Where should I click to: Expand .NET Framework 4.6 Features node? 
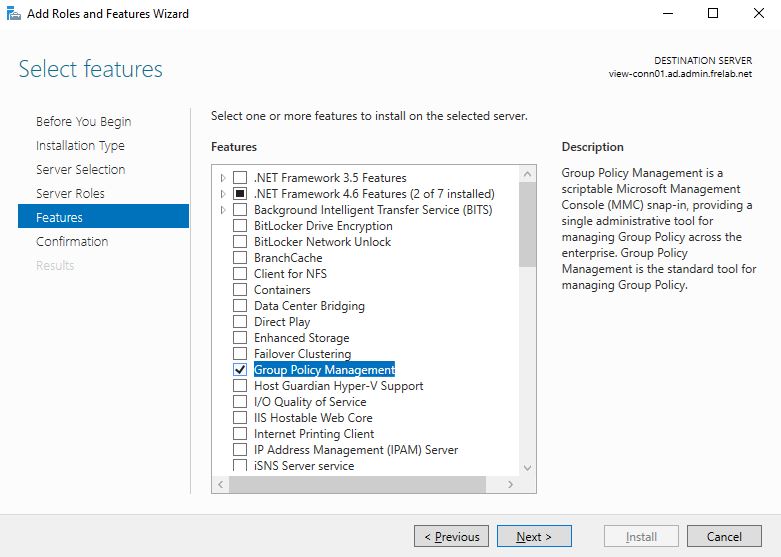[222, 194]
